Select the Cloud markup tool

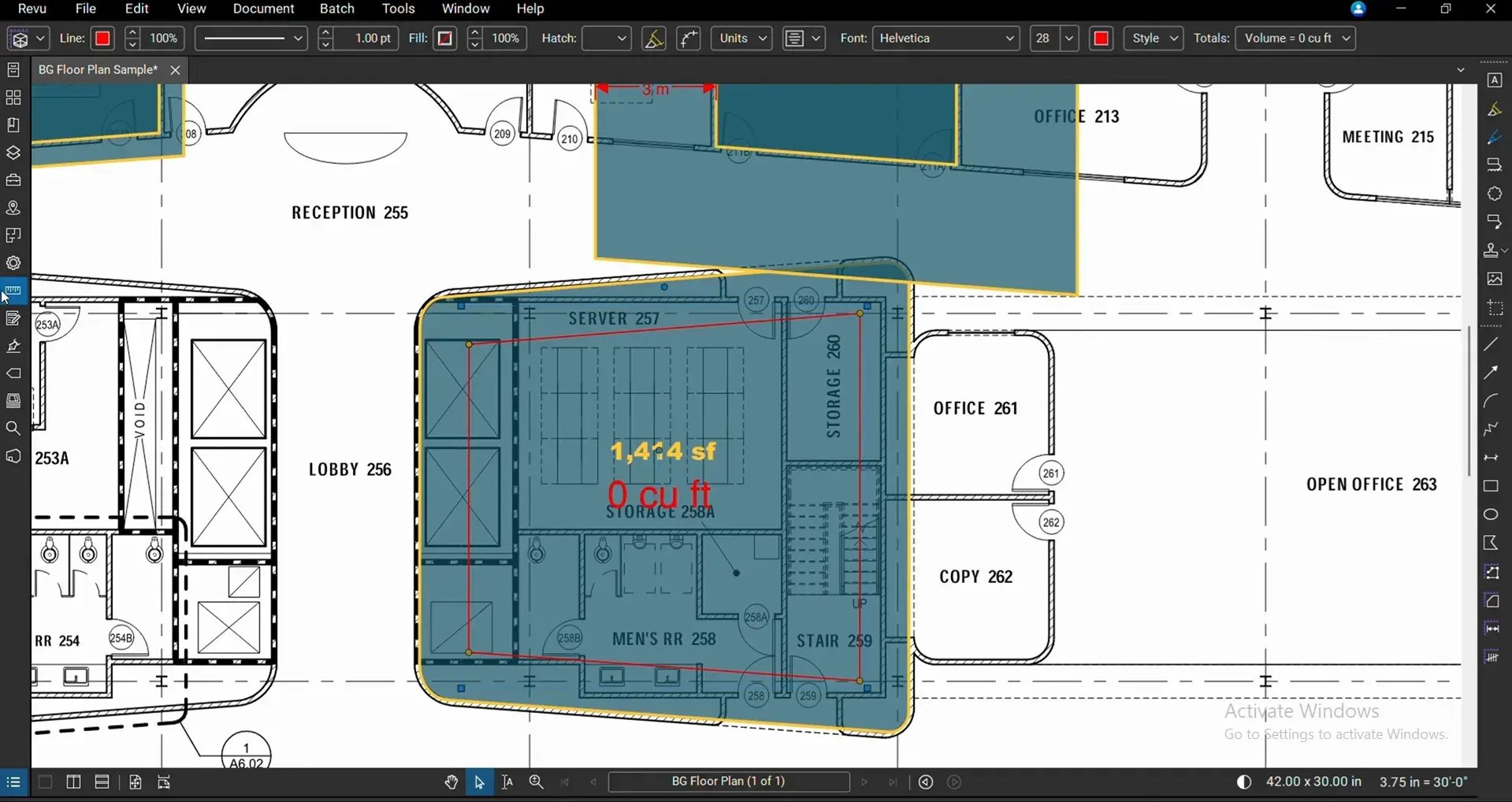click(x=1494, y=194)
